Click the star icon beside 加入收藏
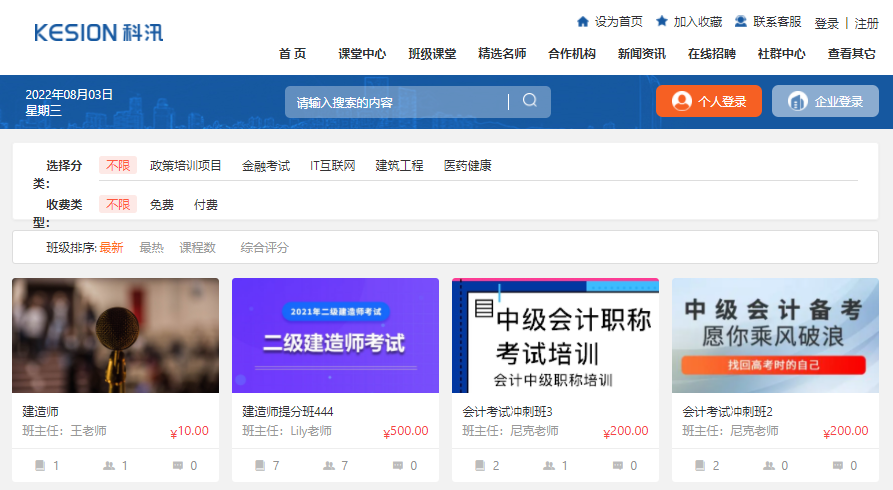 pos(661,21)
